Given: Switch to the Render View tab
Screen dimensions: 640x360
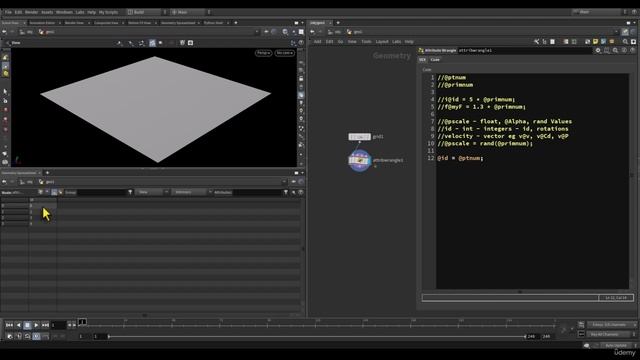Looking at the screenshot, I should 74,23.
